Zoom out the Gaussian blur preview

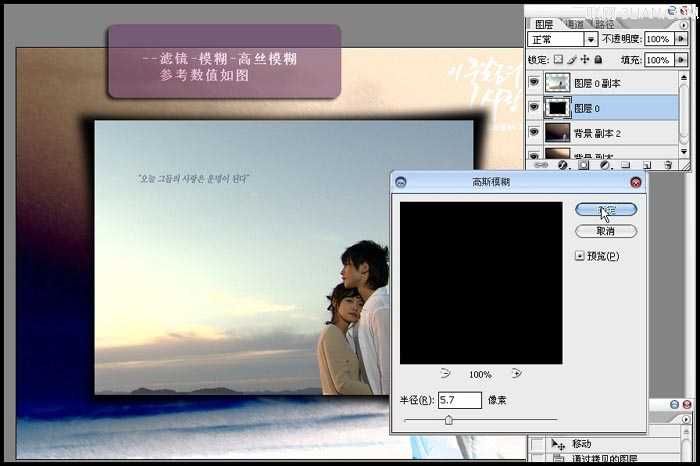[x=446, y=374]
